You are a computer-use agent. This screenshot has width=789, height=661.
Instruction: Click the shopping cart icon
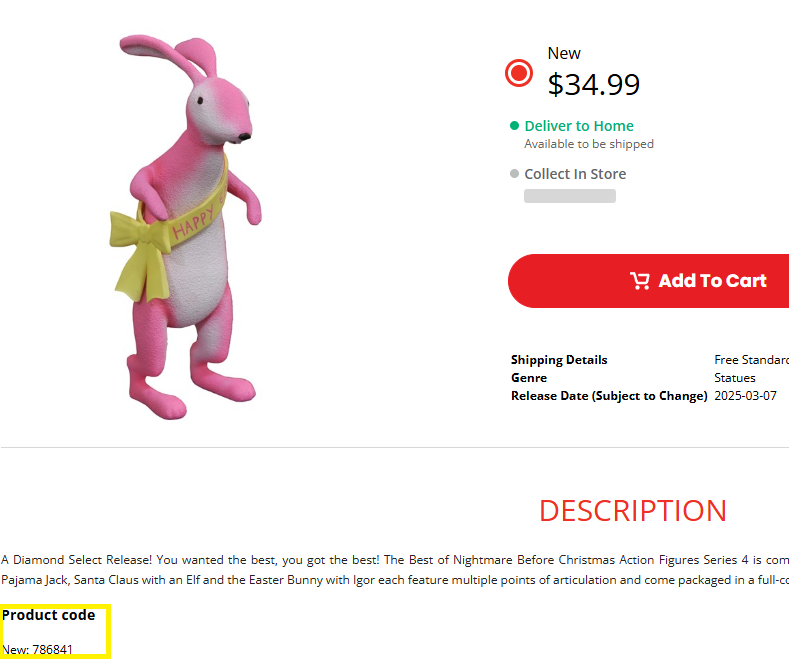pyautogui.click(x=640, y=281)
